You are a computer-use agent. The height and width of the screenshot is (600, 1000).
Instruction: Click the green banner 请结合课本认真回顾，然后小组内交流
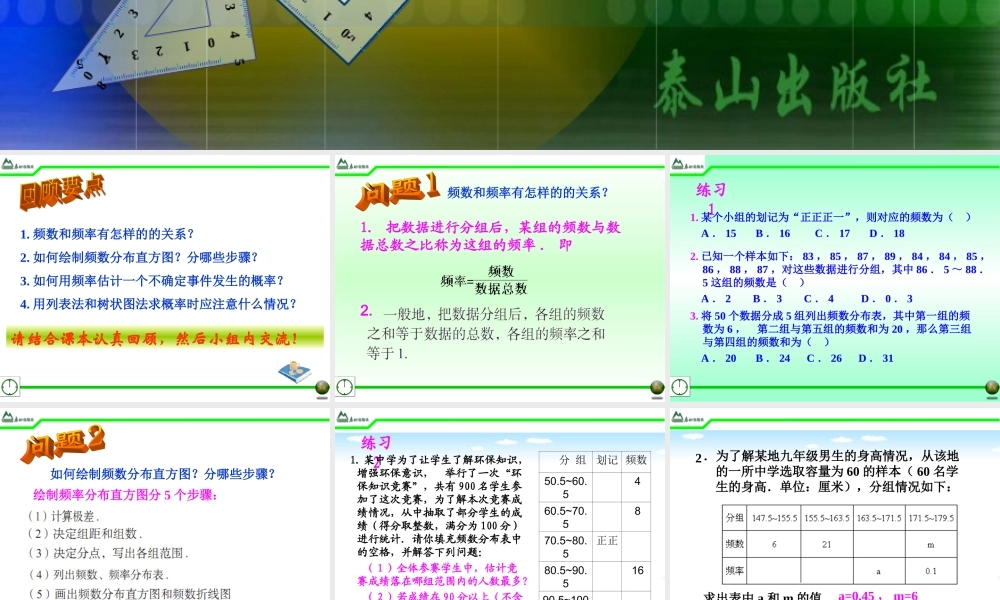[165, 338]
